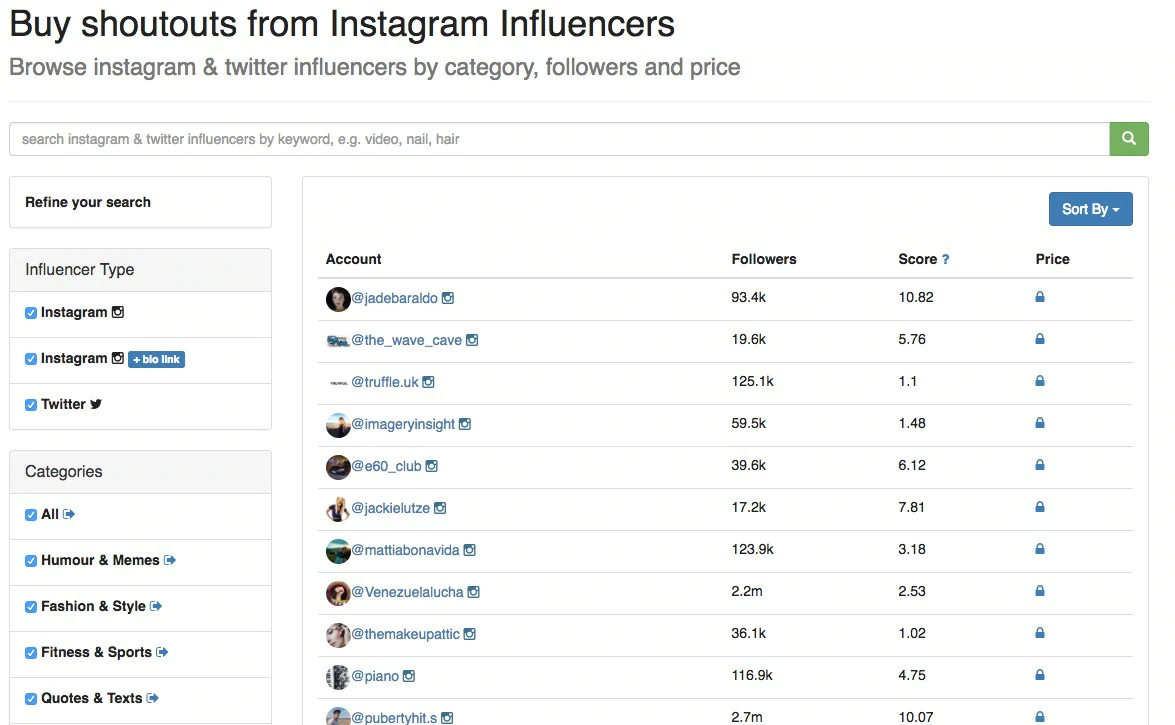Toggle the Instagram + bio link checkbox
1175x725 pixels.
pyautogui.click(x=31, y=359)
